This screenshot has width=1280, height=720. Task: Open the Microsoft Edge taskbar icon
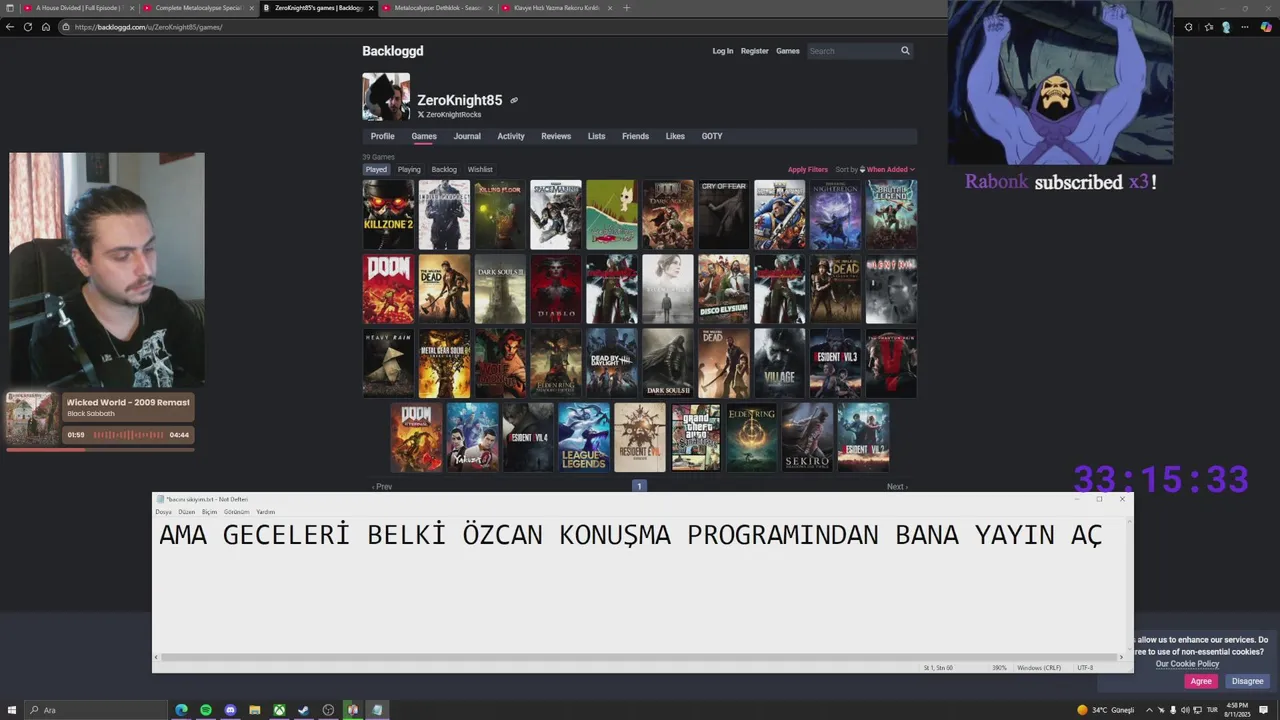click(x=181, y=710)
